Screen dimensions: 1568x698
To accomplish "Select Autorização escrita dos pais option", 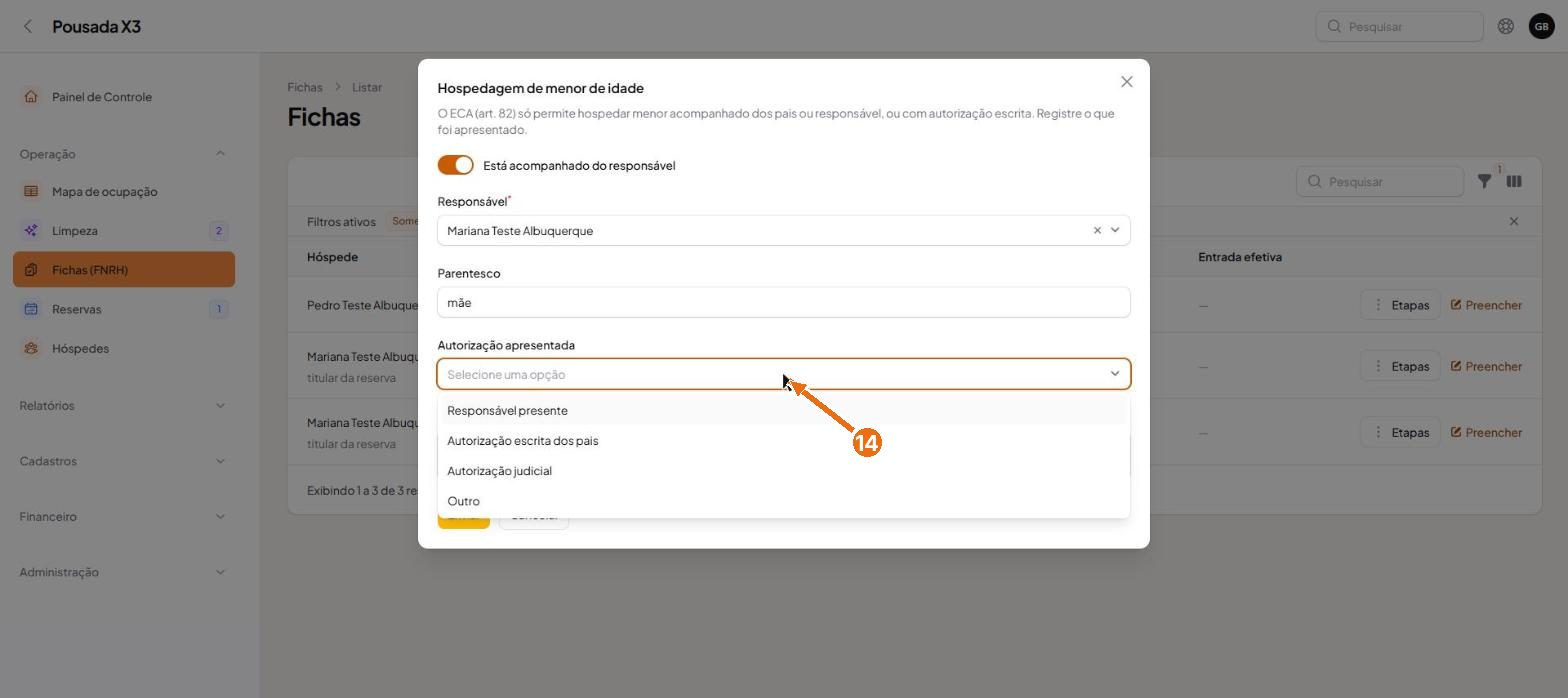I will (784, 441).
